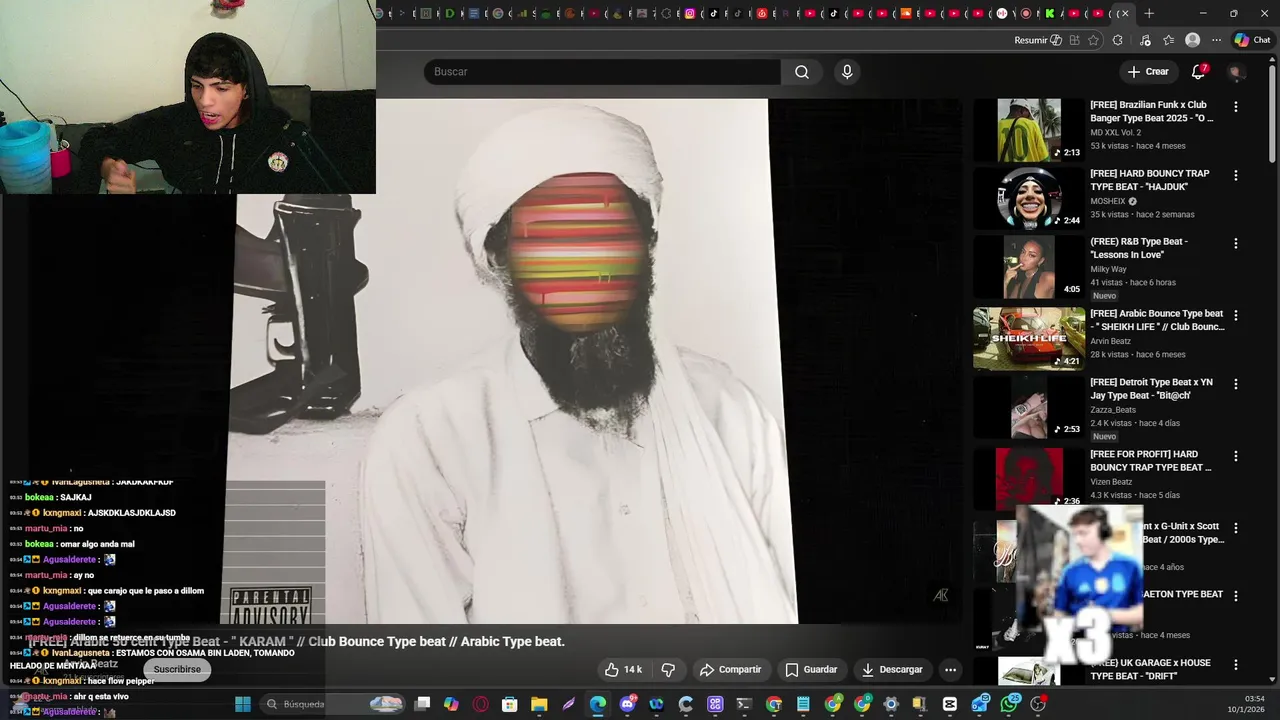Open YouTube notifications bell

pyautogui.click(x=1198, y=72)
